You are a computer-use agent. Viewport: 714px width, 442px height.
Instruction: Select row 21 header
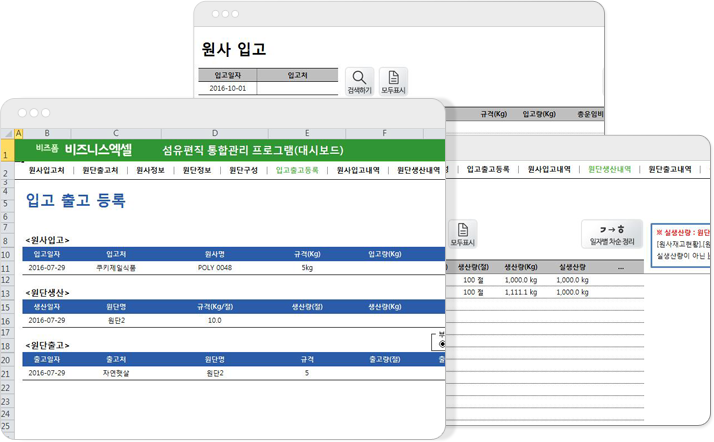7,374
